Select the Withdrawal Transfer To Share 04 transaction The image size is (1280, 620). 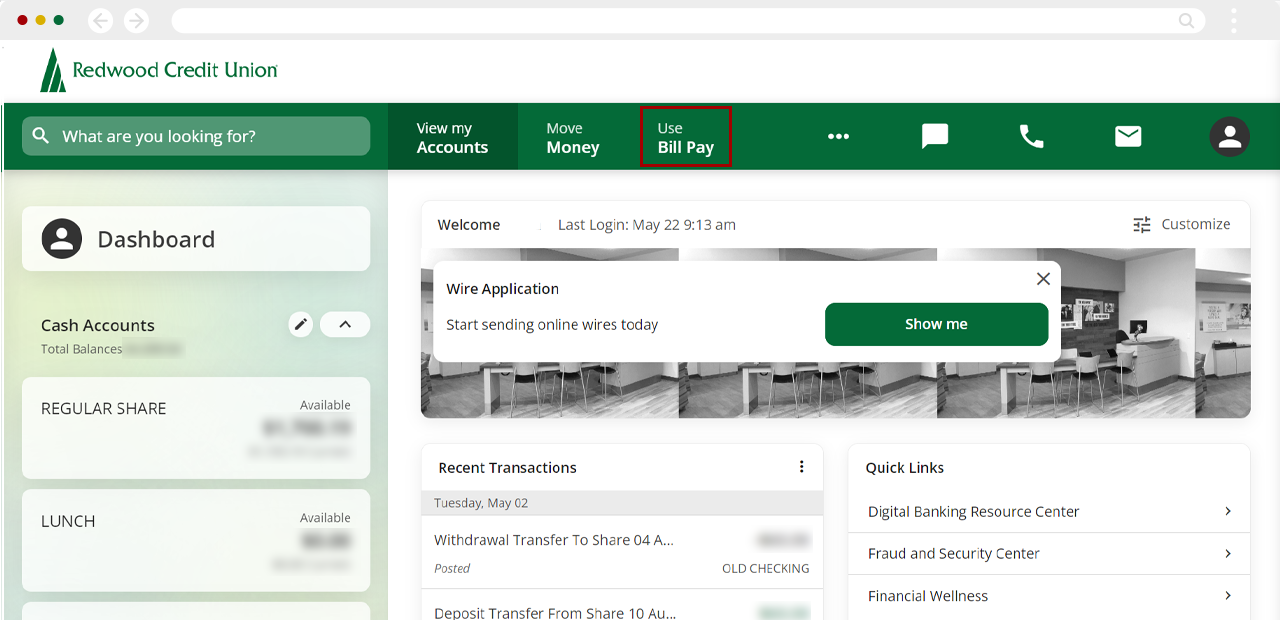coord(622,552)
